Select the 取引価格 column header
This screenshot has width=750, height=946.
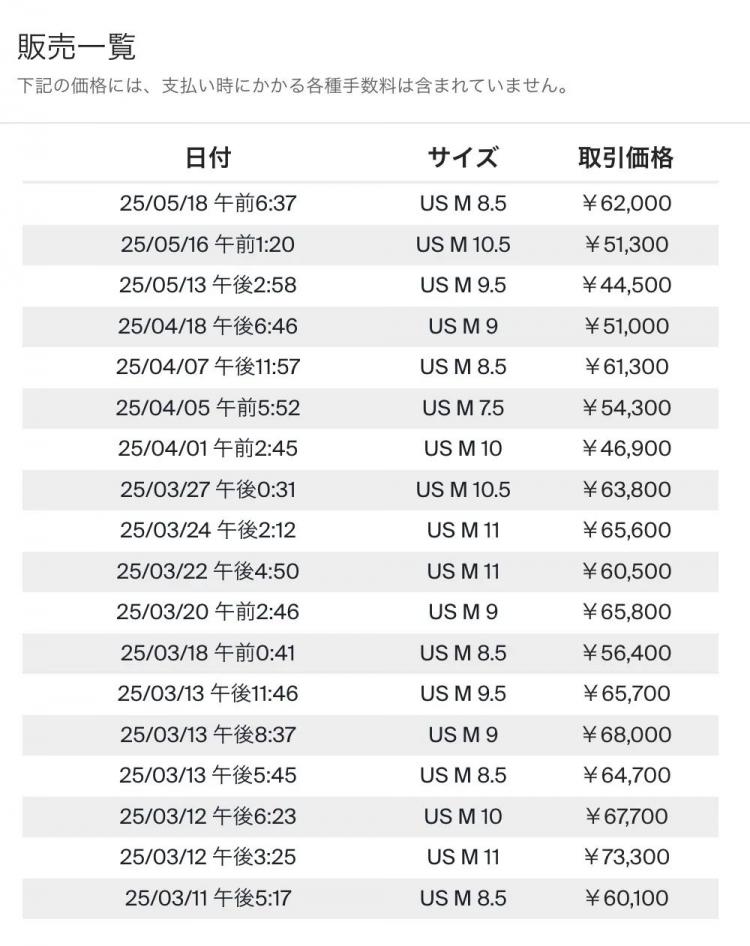click(626, 157)
